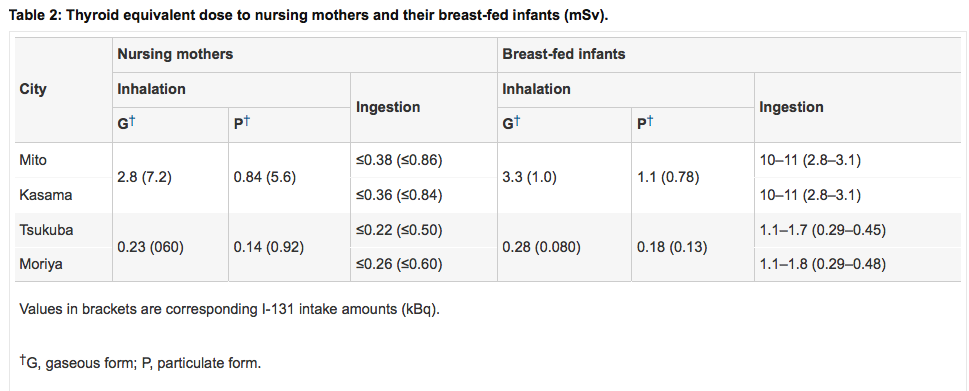This screenshot has height=391, width=969.
Task: Click the 3.3 (1.0) infant inhalation value
Action: coord(529,177)
